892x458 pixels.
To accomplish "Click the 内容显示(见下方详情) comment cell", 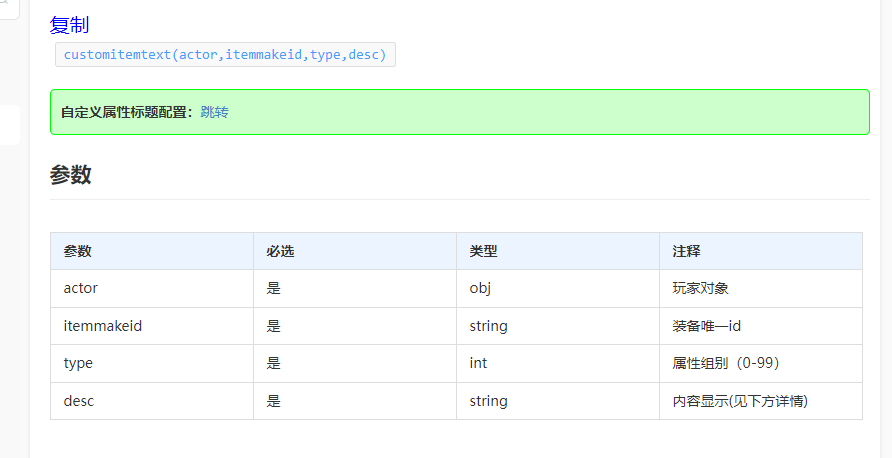I will [761, 401].
